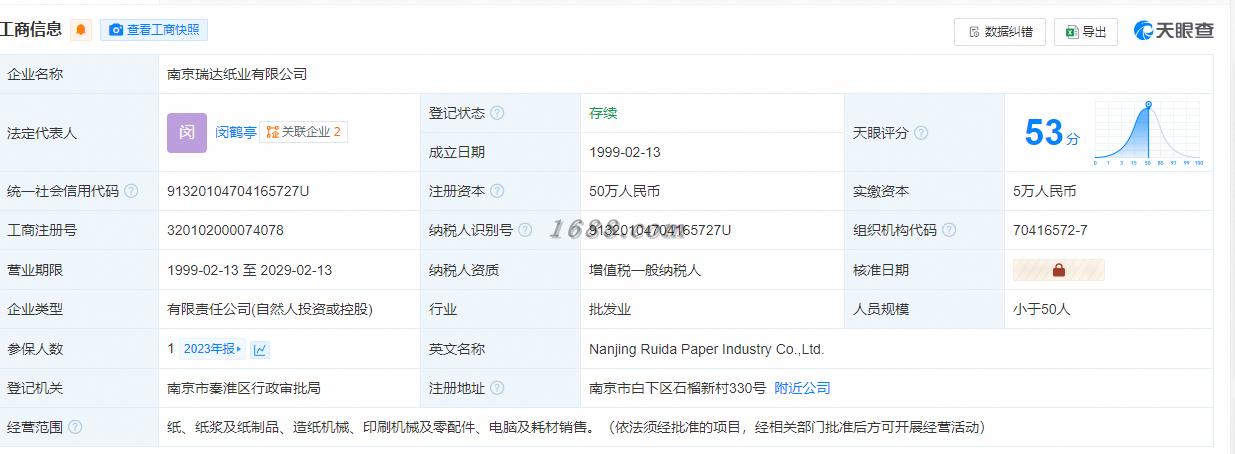Click help icon next to 登记状态
This screenshot has width=1235, height=454.
coord(497,113)
